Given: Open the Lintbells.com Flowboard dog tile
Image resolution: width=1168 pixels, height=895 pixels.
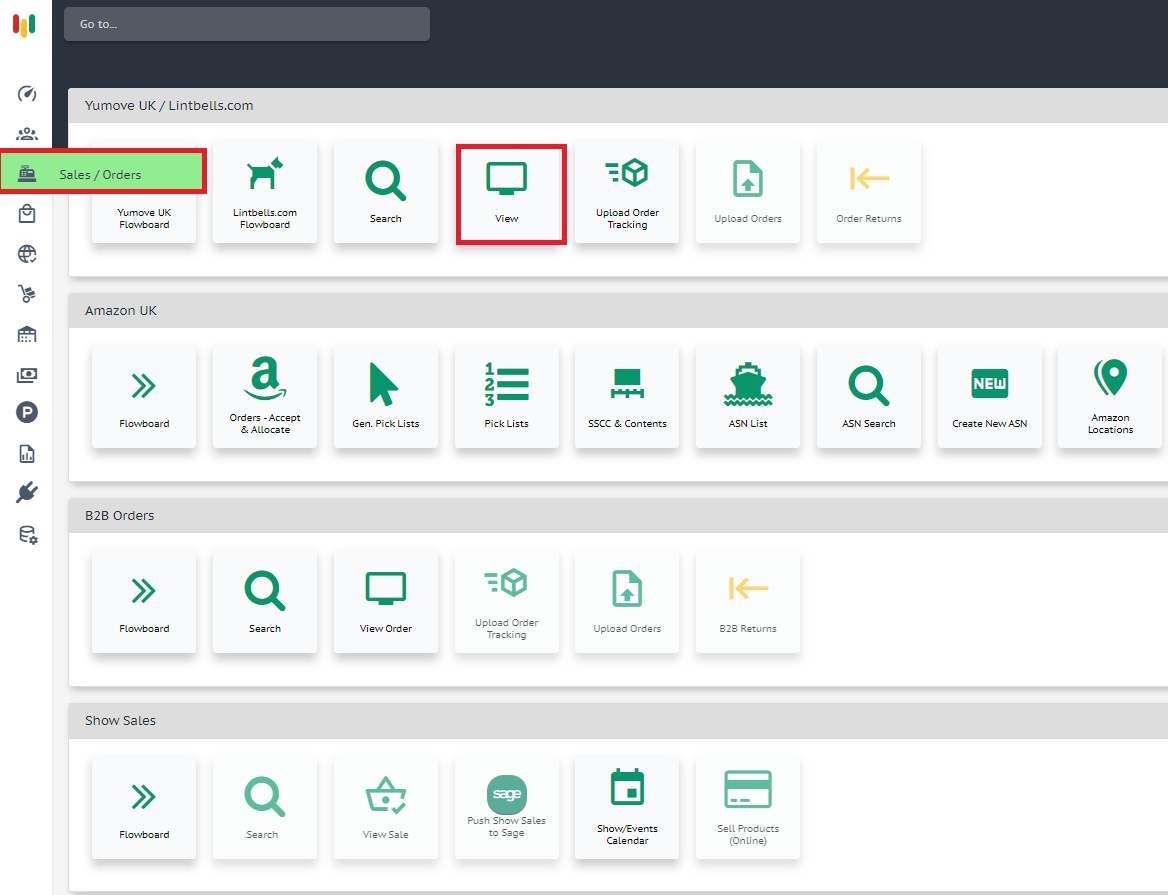Looking at the screenshot, I should (x=264, y=191).
